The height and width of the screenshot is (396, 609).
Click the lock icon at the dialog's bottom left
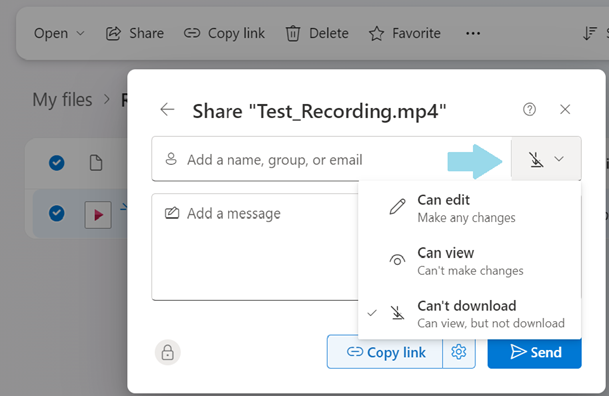tap(168, 353)
